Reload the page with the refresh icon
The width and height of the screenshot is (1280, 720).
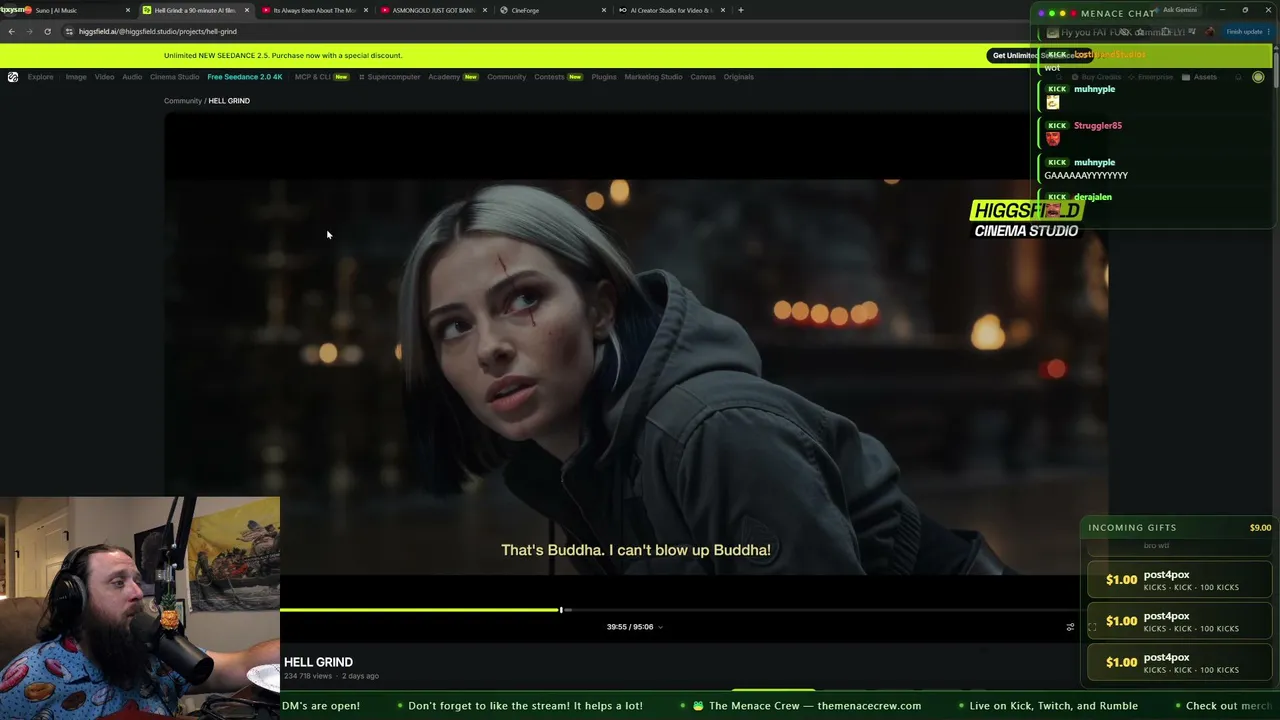(47, 31)
